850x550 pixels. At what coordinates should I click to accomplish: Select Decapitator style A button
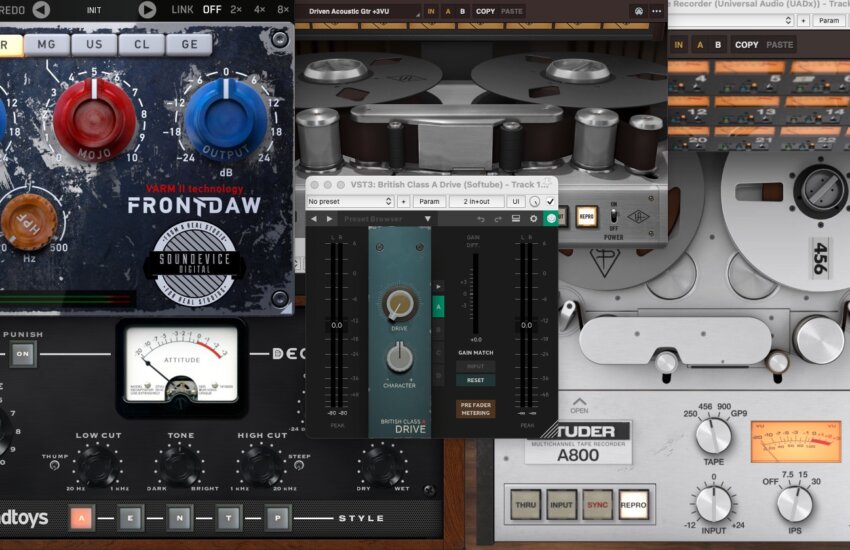(82, 517)
